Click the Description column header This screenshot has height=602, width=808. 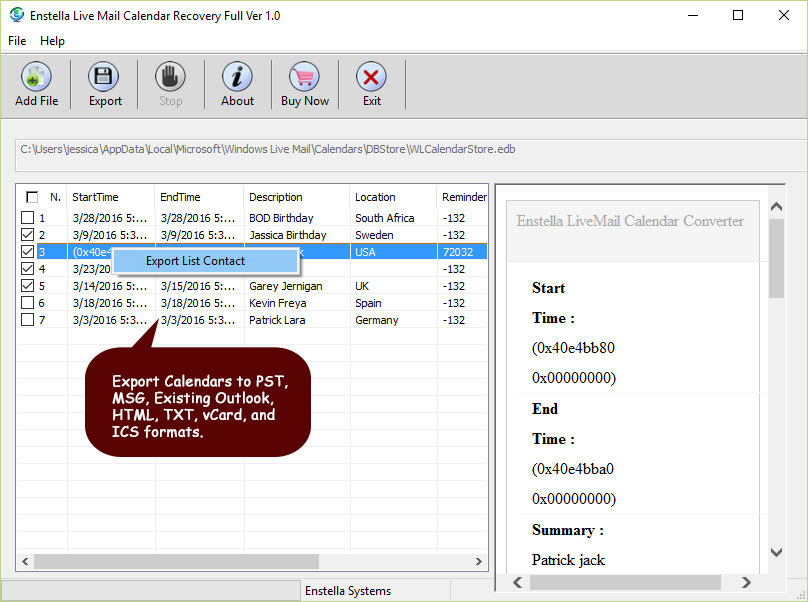pyautogui.click(x=276, y=197)
